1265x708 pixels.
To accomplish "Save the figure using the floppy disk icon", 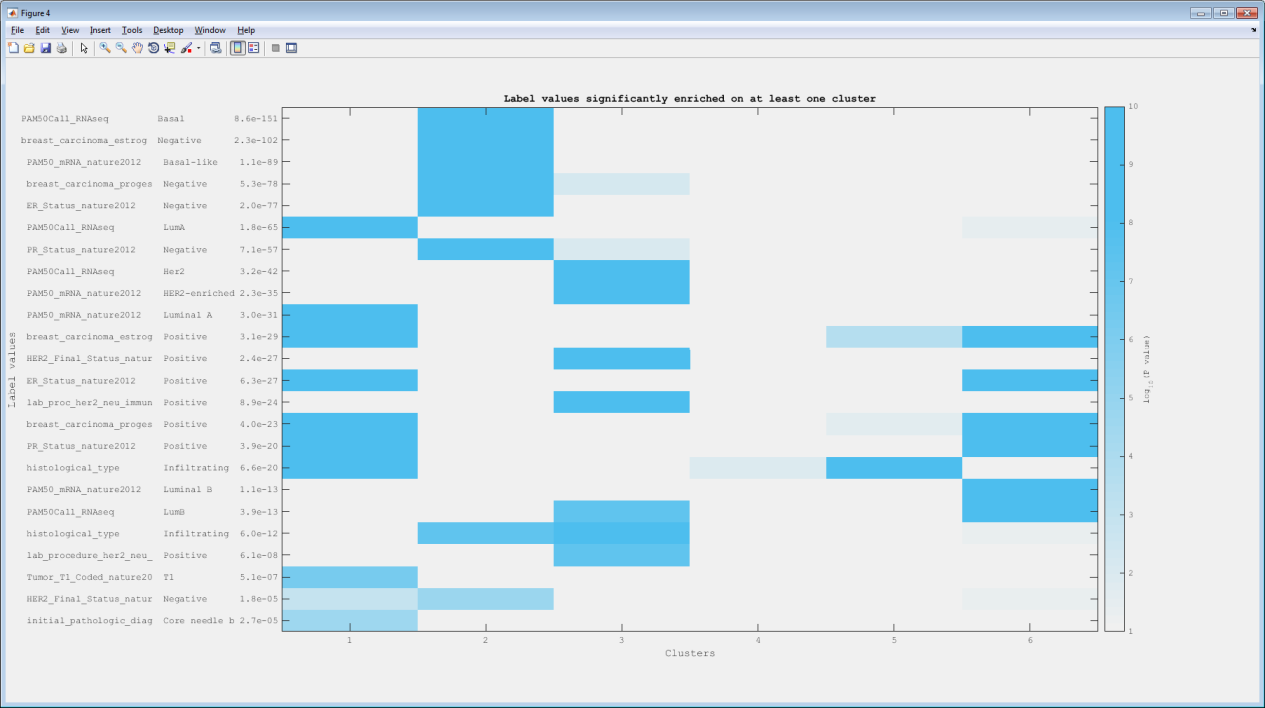I will point(45,47).
